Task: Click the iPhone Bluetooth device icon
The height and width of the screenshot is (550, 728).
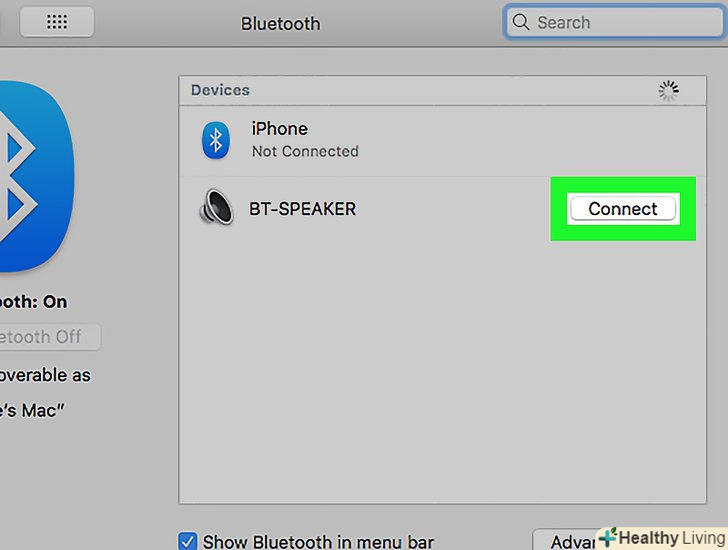Action: (215, 140)
